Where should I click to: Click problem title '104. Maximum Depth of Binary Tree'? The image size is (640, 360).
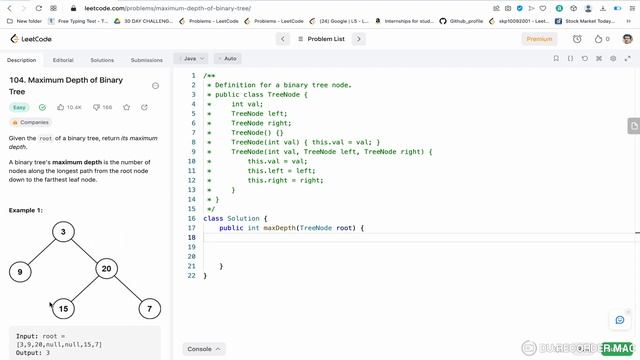point(66,86)
